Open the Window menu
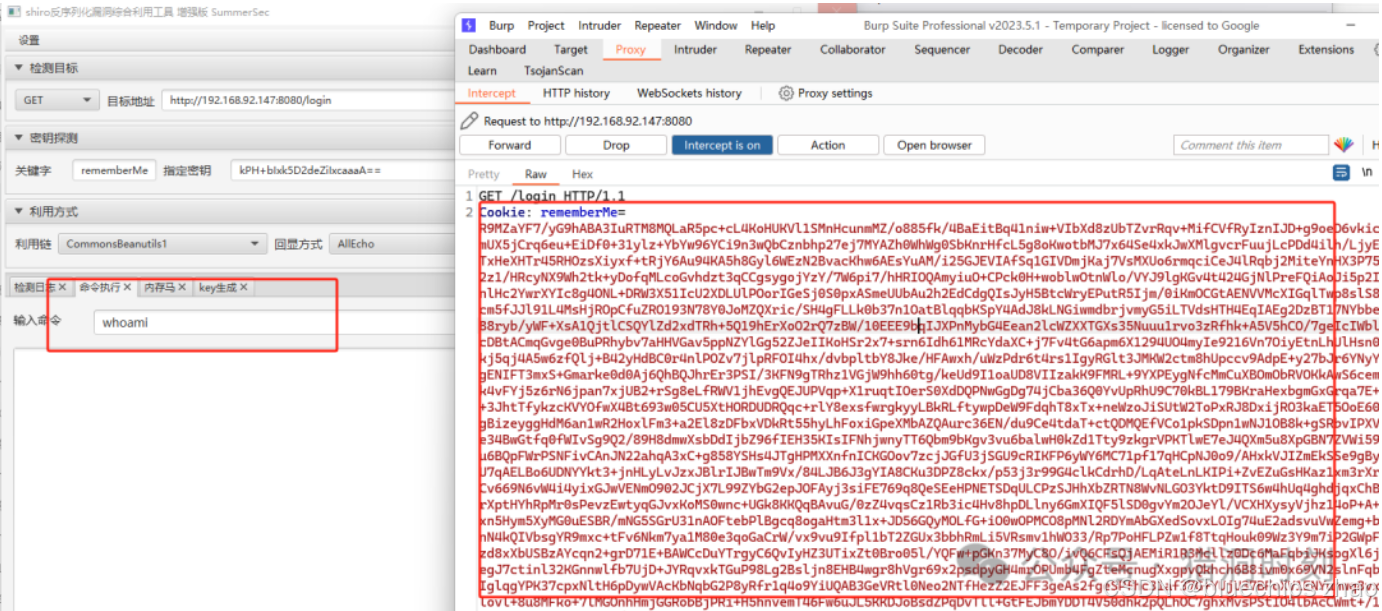 click(x=716, y=26)
